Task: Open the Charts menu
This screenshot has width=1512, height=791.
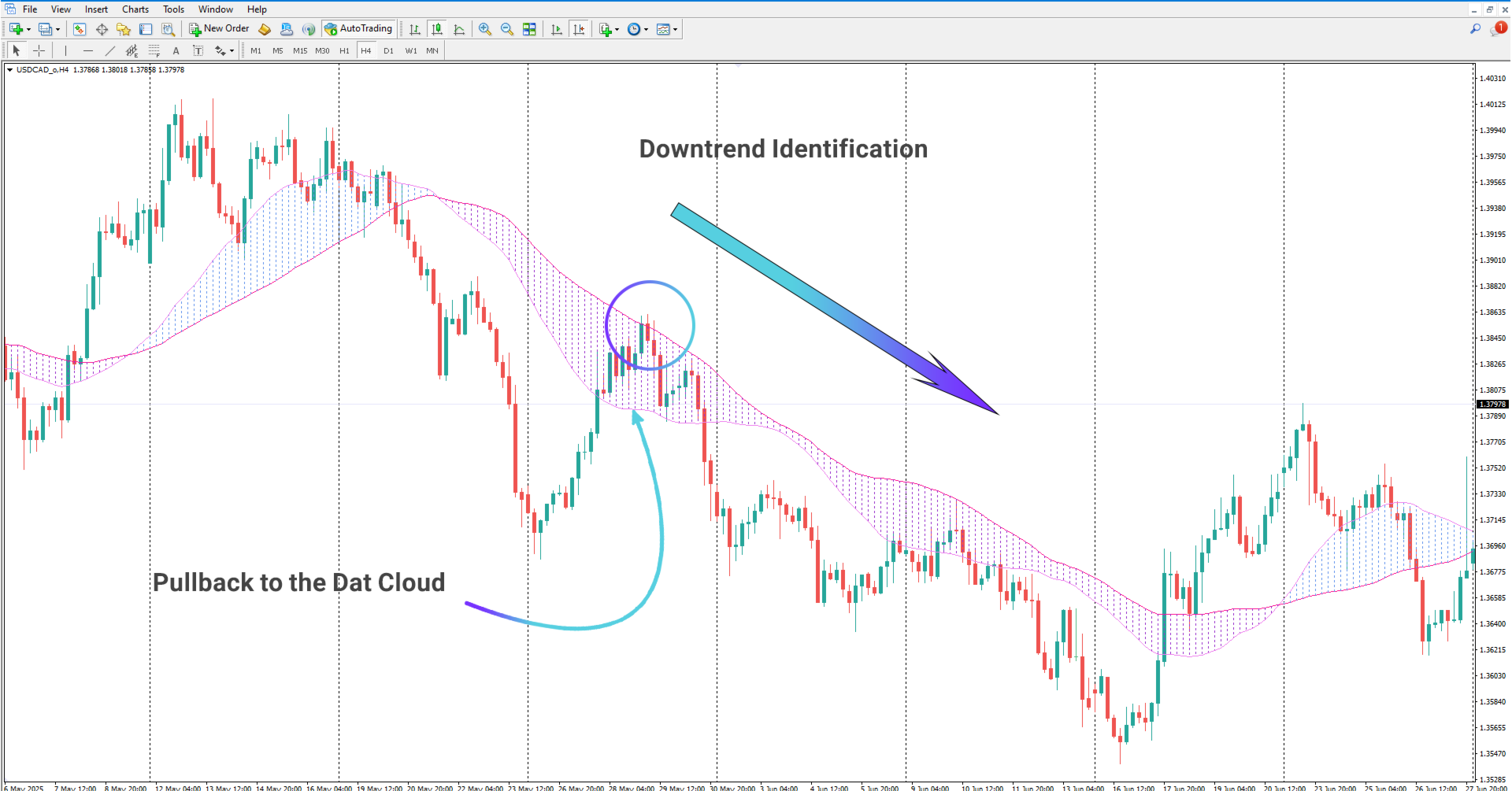Action: [x=135, y=9]
